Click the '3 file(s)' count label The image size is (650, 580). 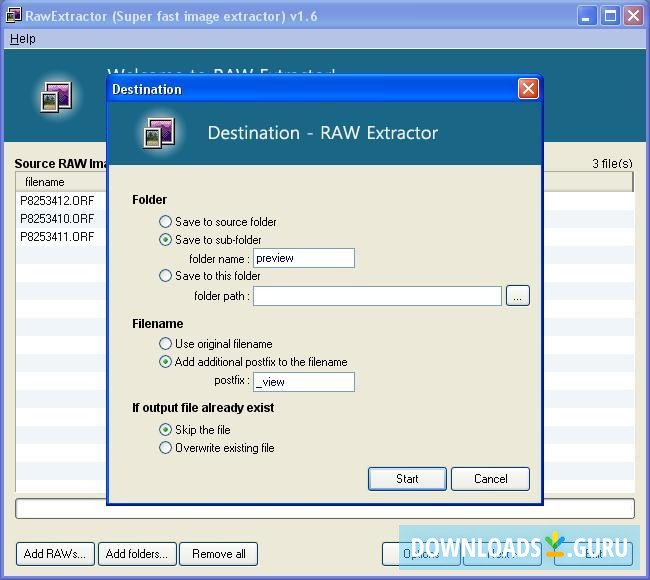612,163
